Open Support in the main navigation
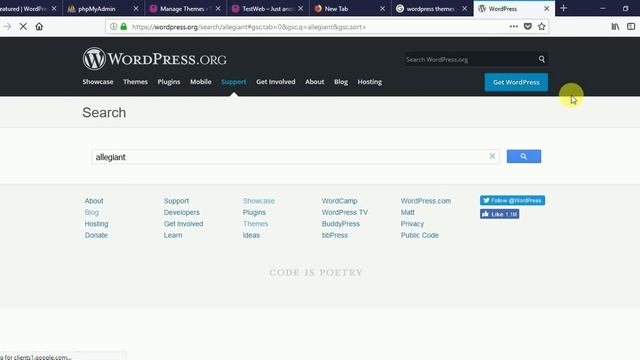This screenshot has width=640, height=360. click(x=234, y=82)
